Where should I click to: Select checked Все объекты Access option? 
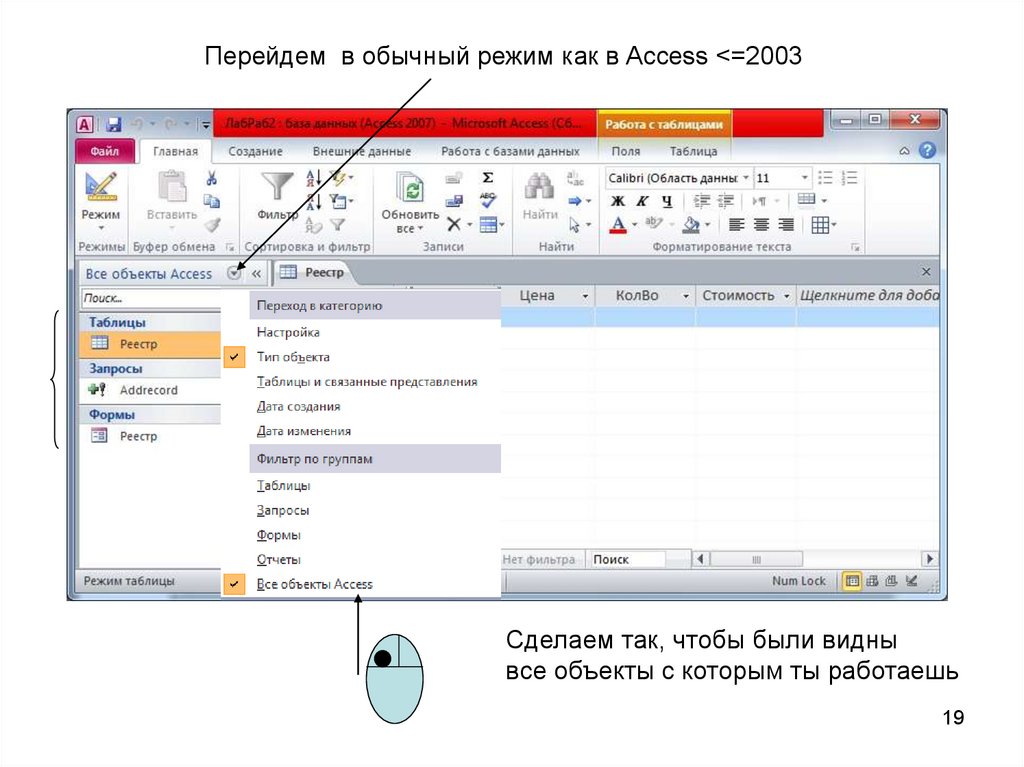pos(314,584)
